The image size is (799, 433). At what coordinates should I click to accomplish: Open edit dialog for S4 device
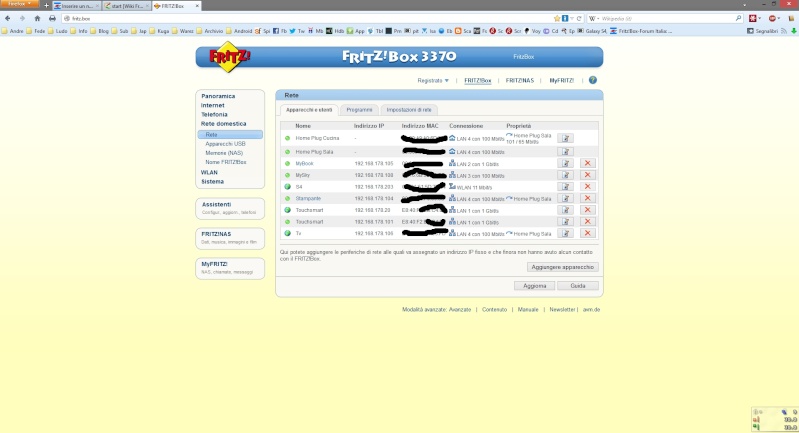tap(565, 187)
